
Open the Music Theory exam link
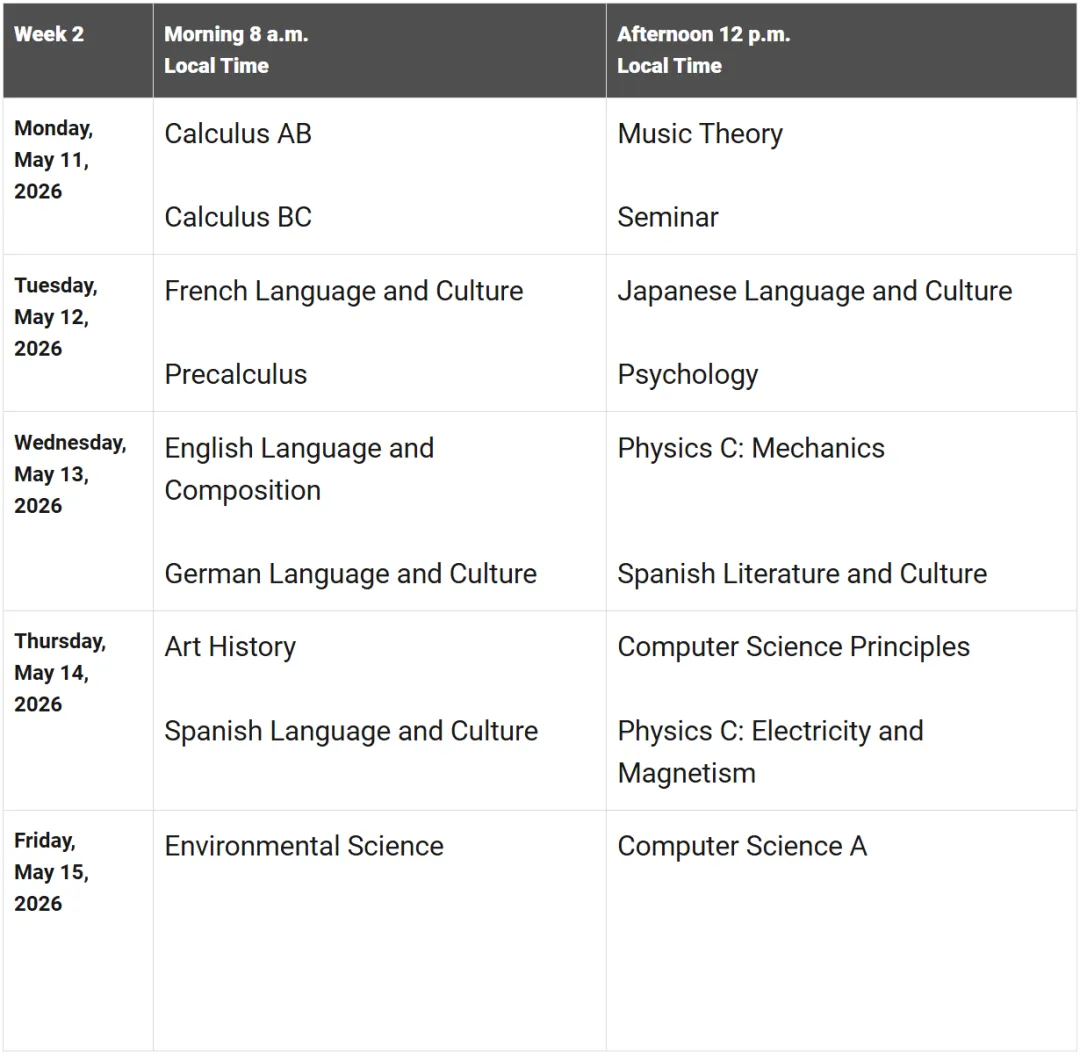(700, 134)
